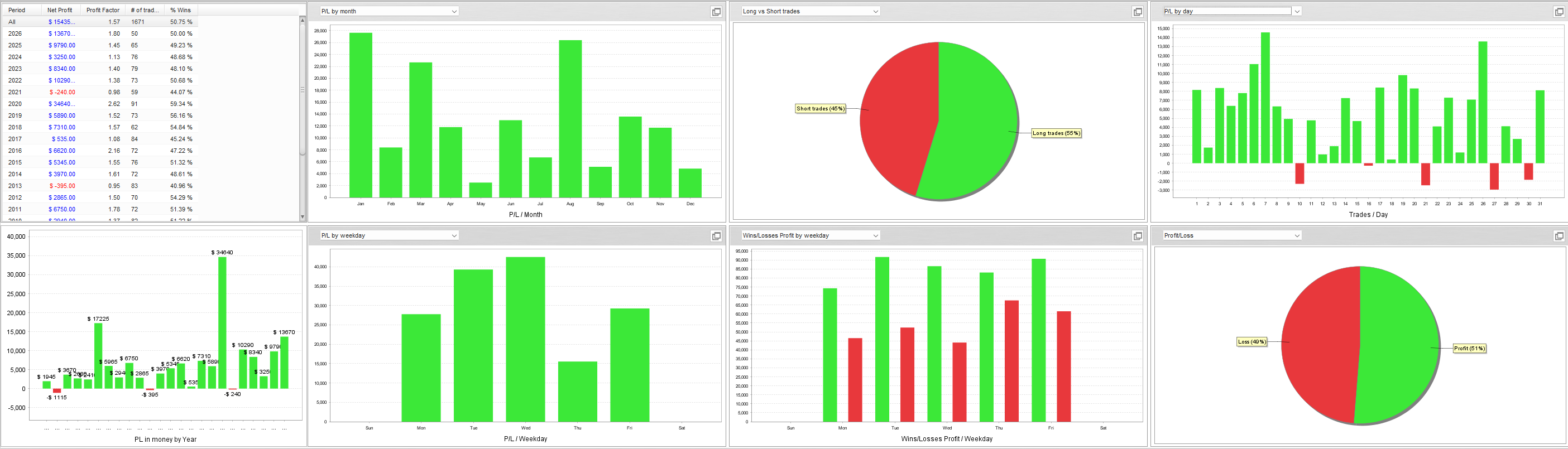Screen dimensions: 1568x449
Task: Click the $ 6750.00 net profit cell
Action: [62, 209]
